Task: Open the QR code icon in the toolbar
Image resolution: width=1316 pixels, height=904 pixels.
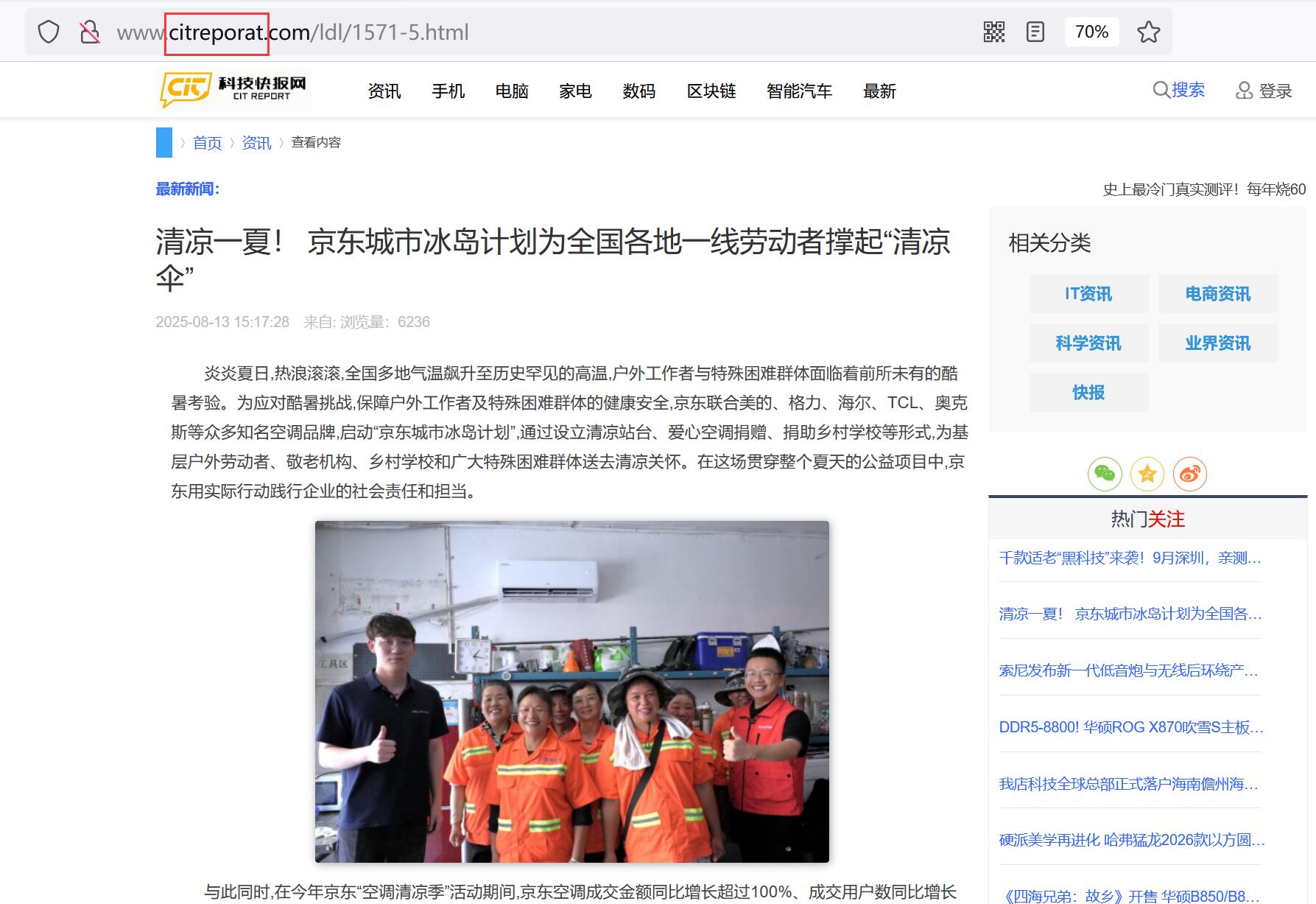Action: pos(994,32)
